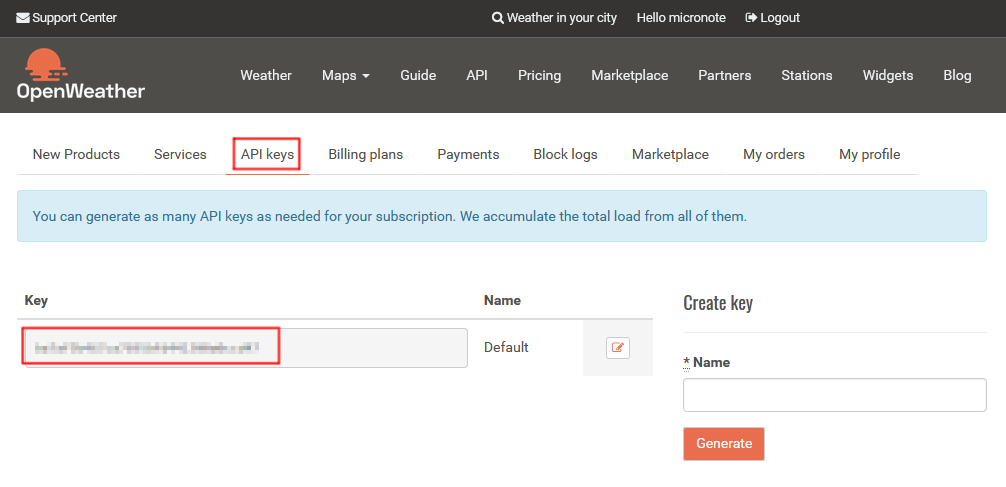
Task: Switch to the Services tab
Action: (180, 154)
